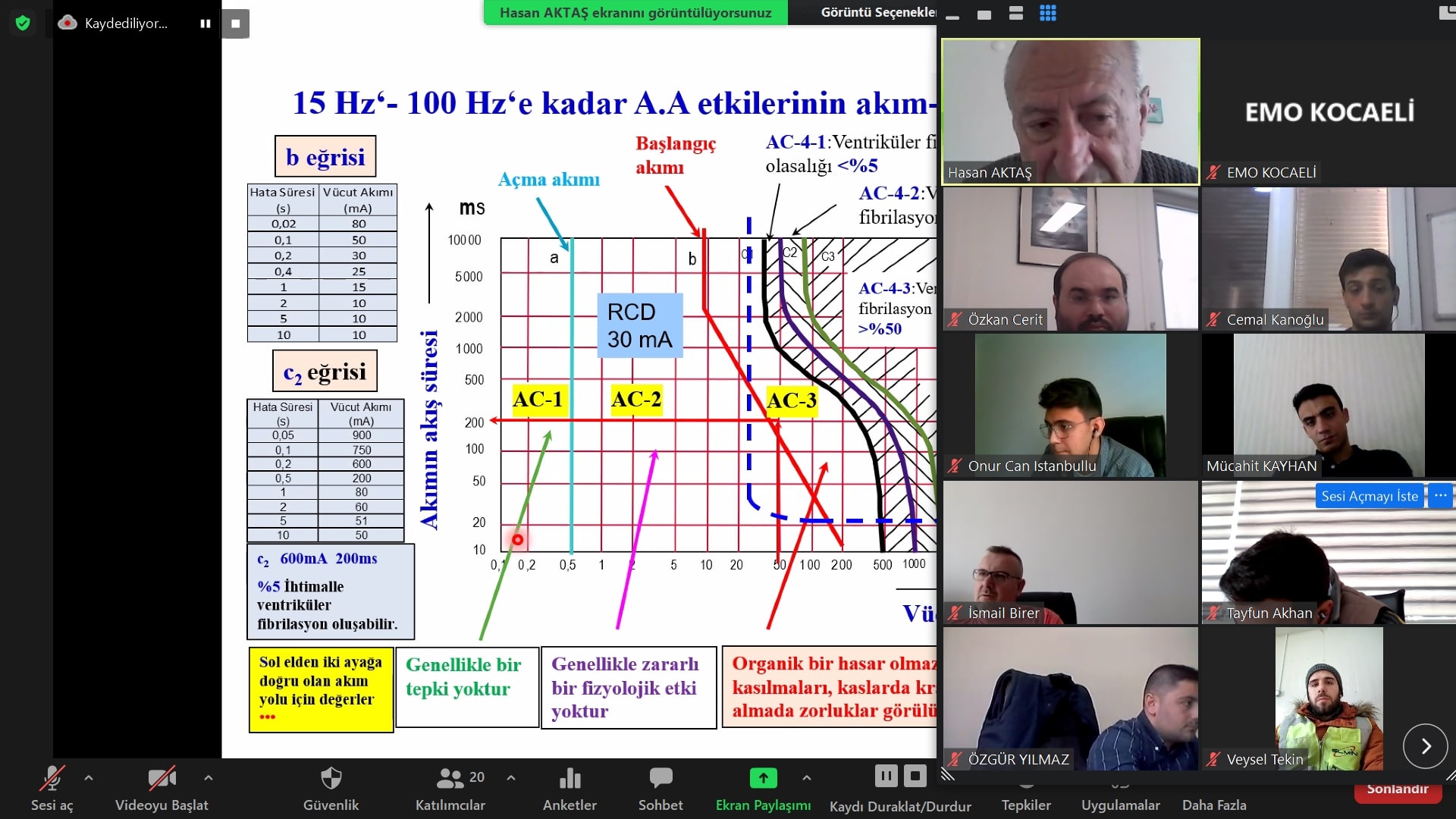Expand audio options arrow

pyautogui.click(x=89, y=777)
